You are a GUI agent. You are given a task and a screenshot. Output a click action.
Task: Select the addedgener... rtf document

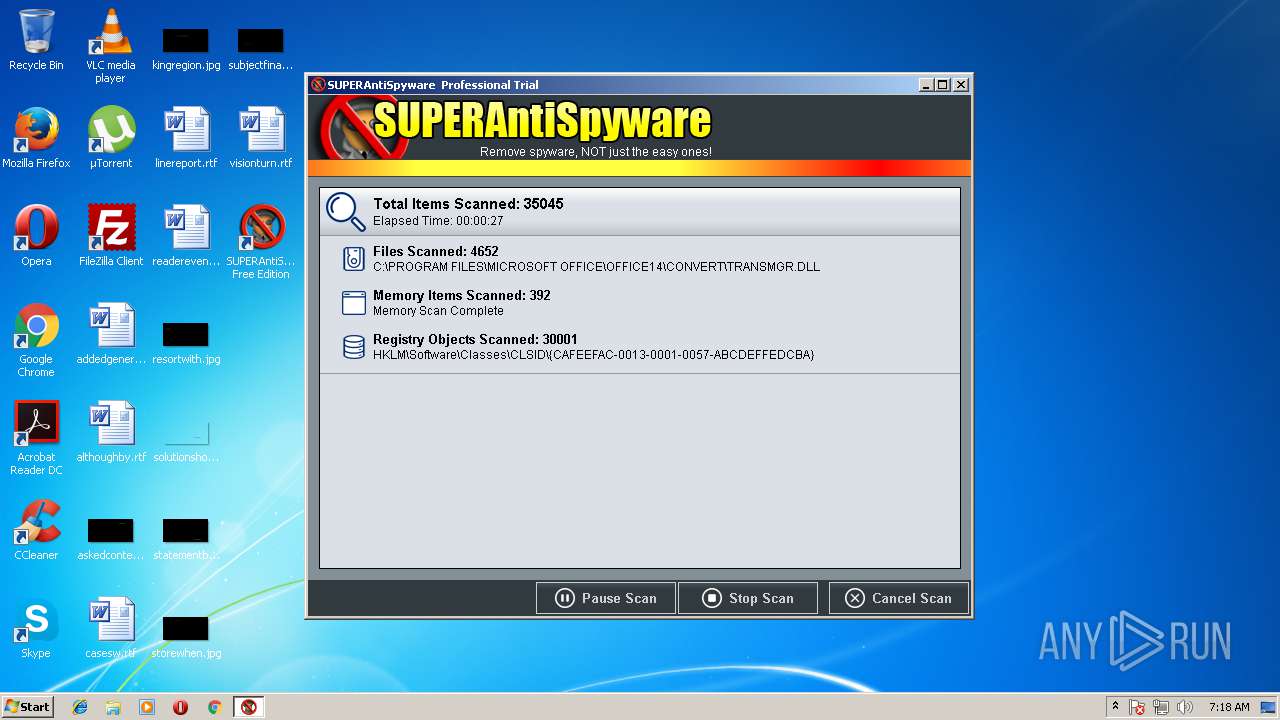(110, 334)
